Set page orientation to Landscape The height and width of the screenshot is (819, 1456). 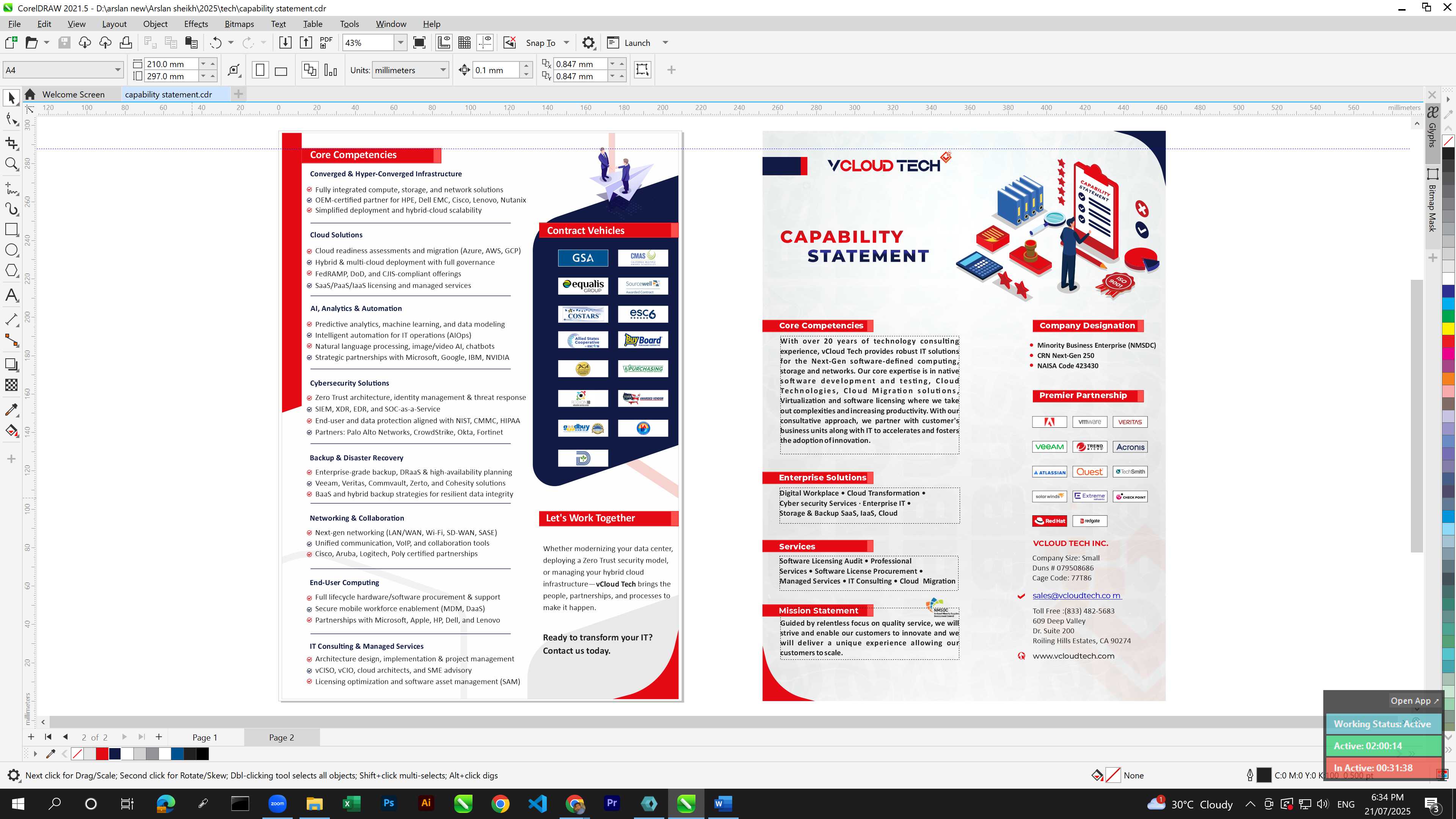coord(281,70)
